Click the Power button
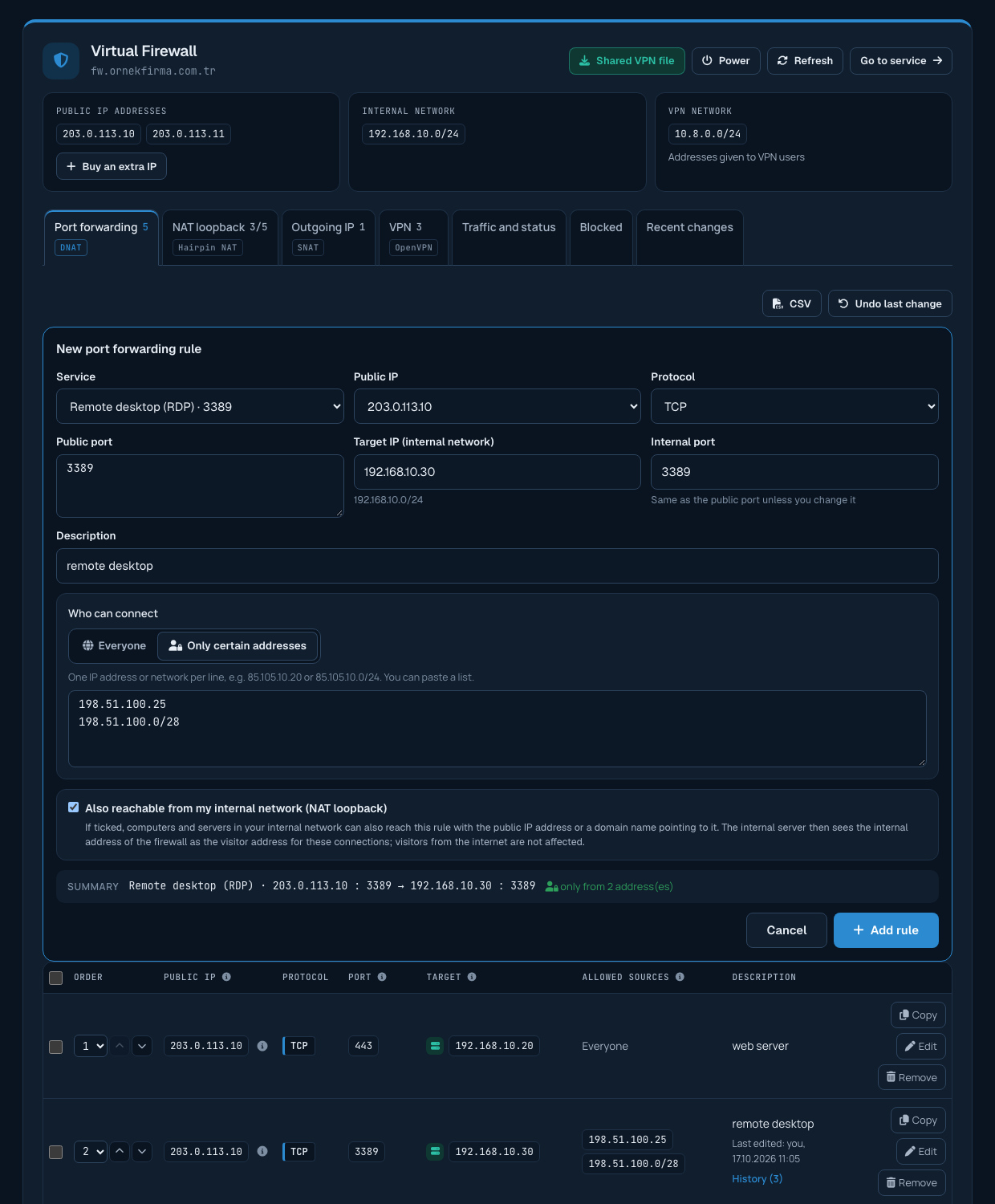The image size is (995, 1204). click(x=725, y=61)
